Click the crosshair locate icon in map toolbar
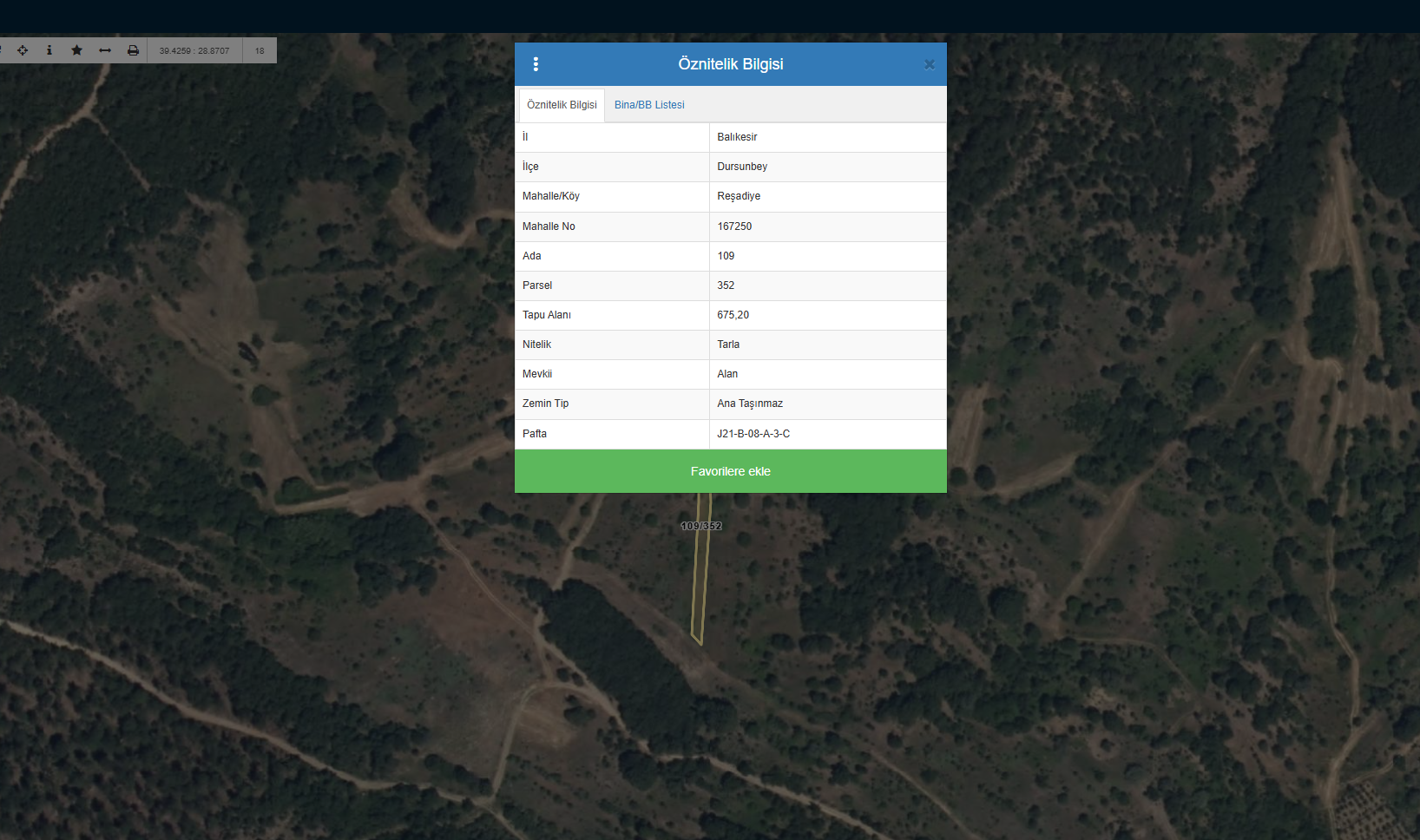Screen dimensions: 1420x840 (x=23, y=50)
